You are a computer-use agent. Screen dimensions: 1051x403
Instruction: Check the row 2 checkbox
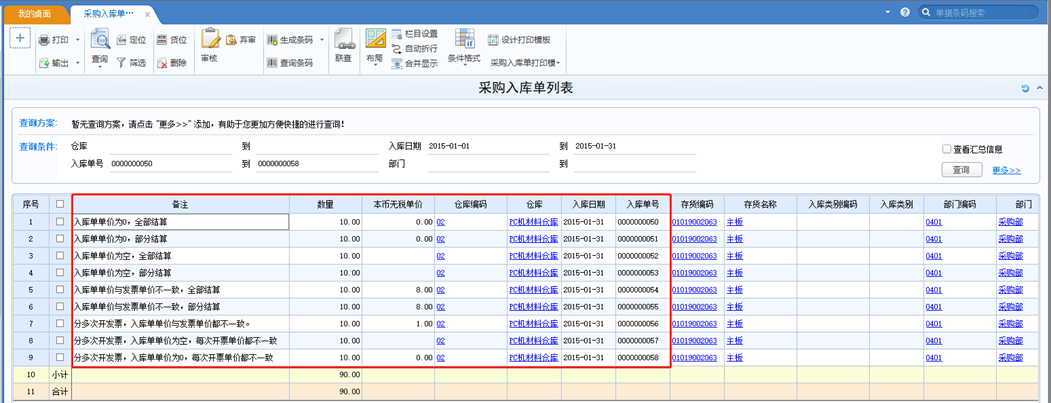61,239
